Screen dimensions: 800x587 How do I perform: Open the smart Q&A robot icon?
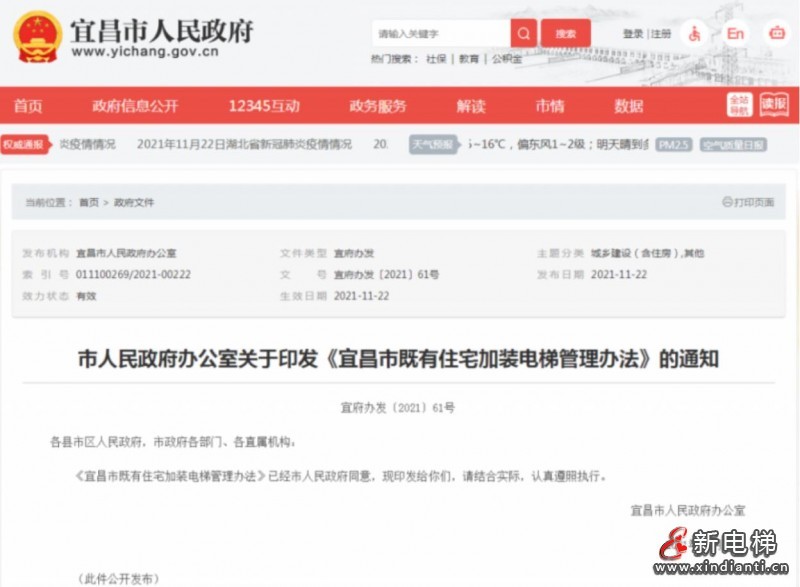pyautogui.click(x=776, y=32)
